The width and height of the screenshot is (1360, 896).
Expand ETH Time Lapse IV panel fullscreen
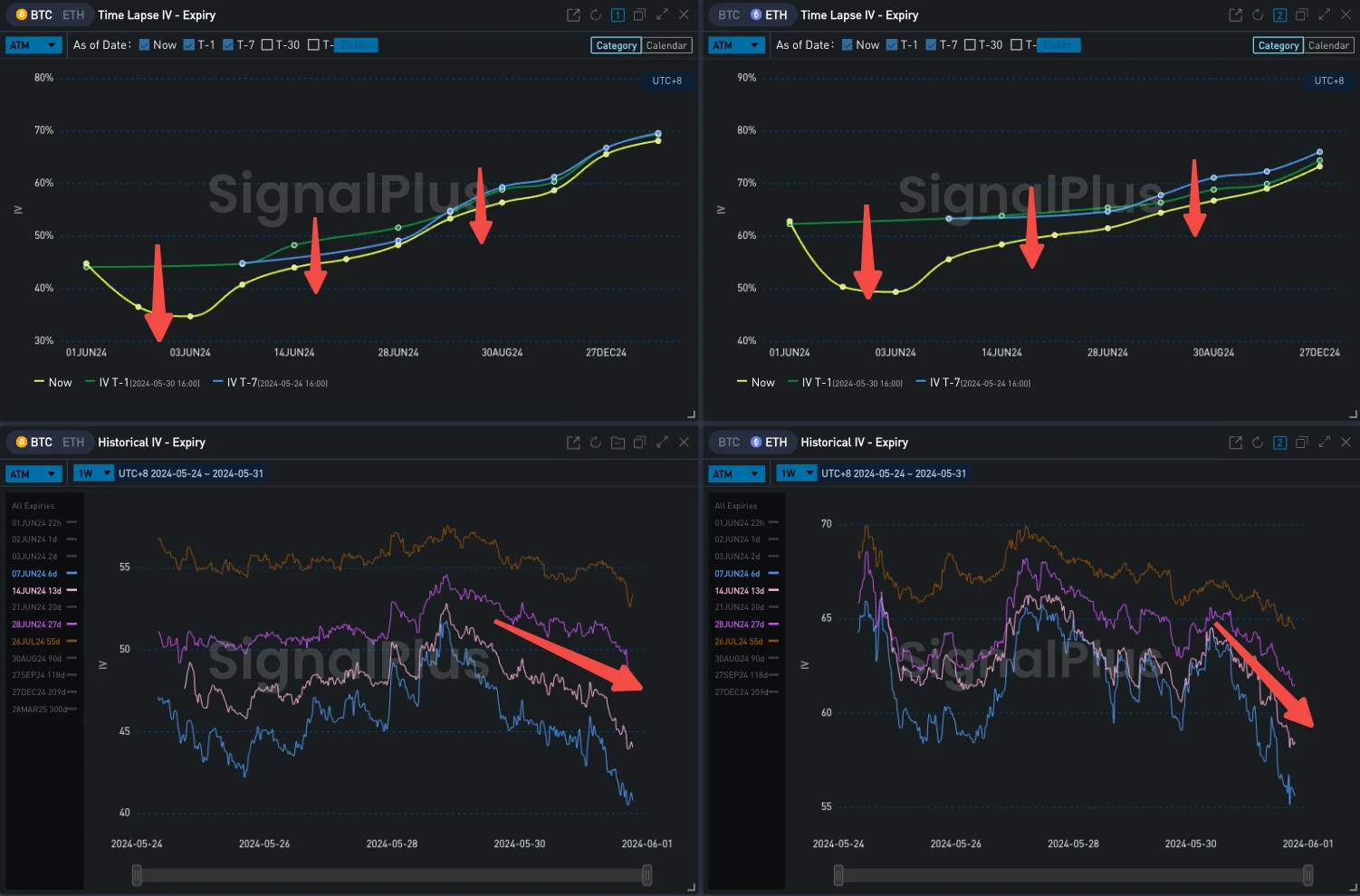pos(1324,15)
